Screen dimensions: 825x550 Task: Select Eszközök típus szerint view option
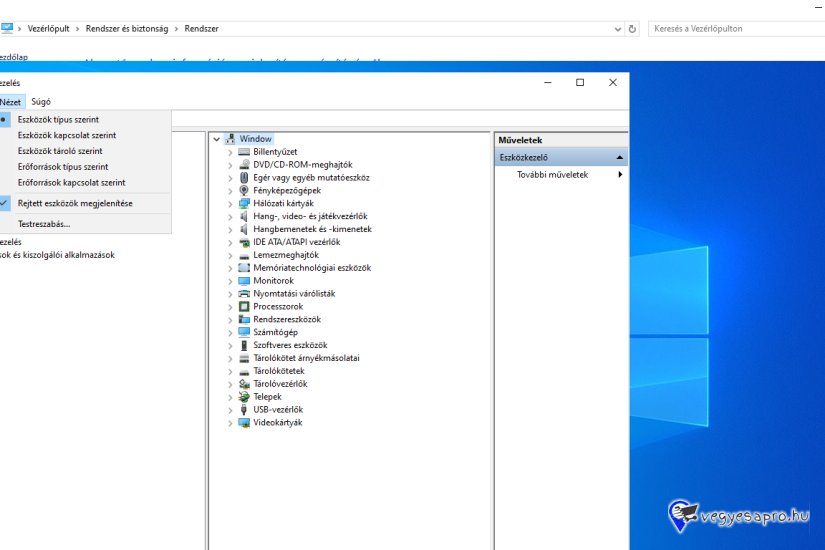point(58,119)
